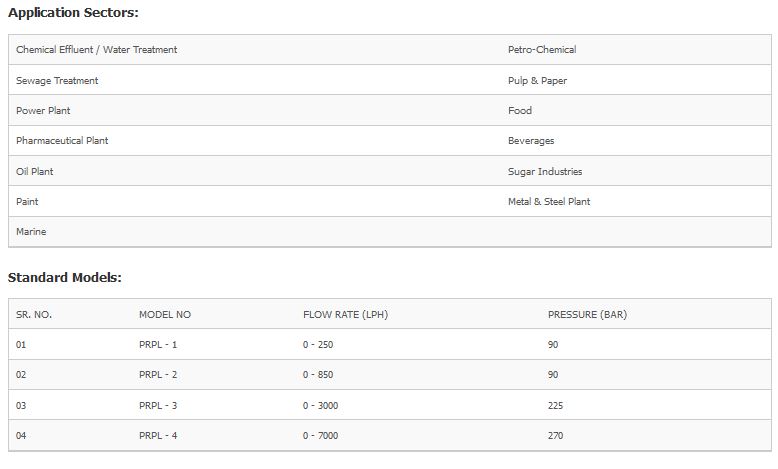Select Chemical Effluent / Water Treatment cell

[97, 50]
